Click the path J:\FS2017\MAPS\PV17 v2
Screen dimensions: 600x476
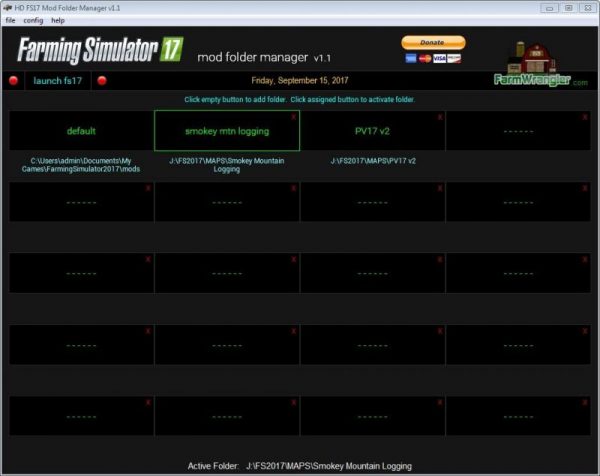(373, 161)
